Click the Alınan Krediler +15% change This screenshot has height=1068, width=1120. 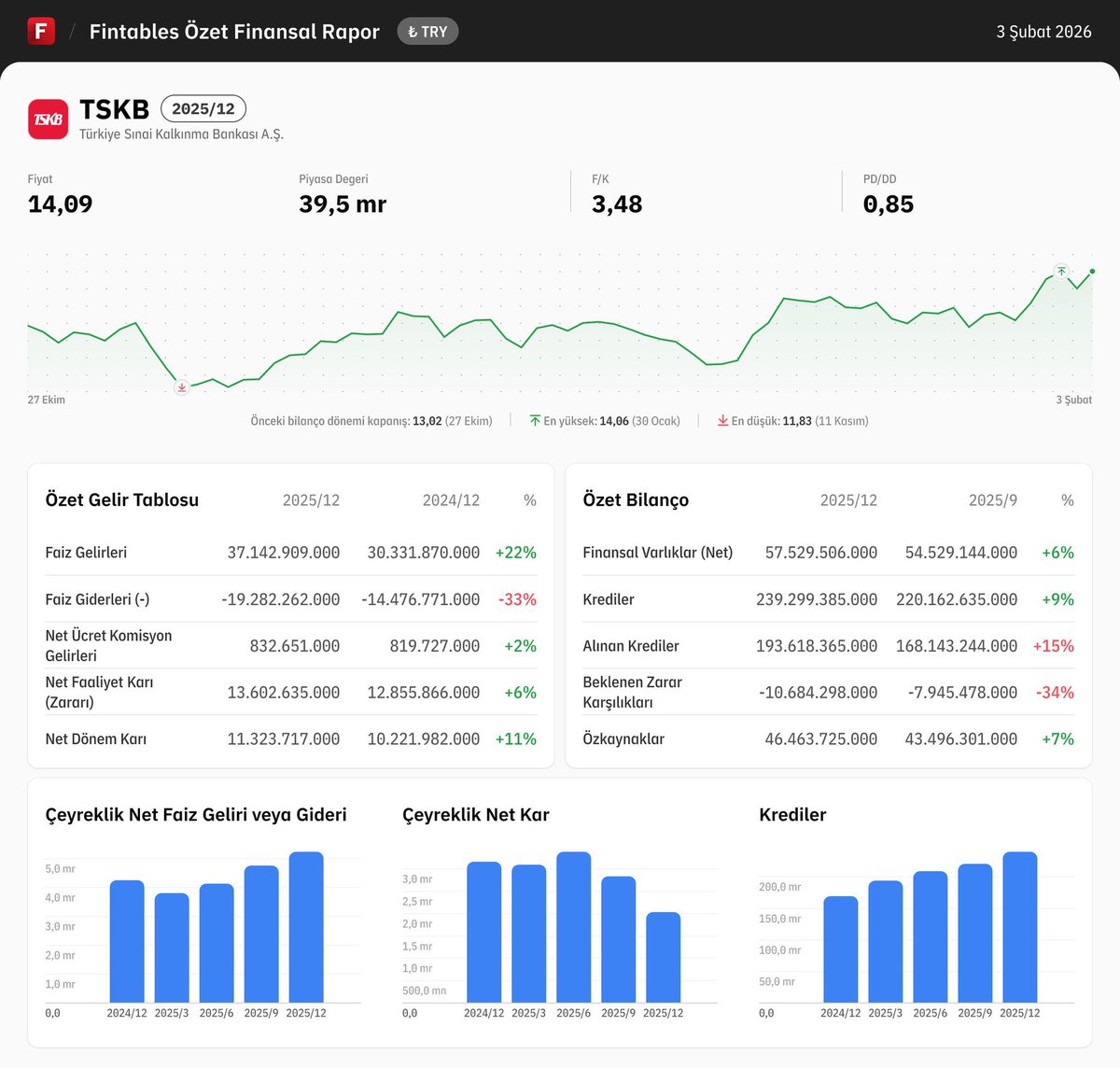pyautogui.click(x=1054, y=646)
